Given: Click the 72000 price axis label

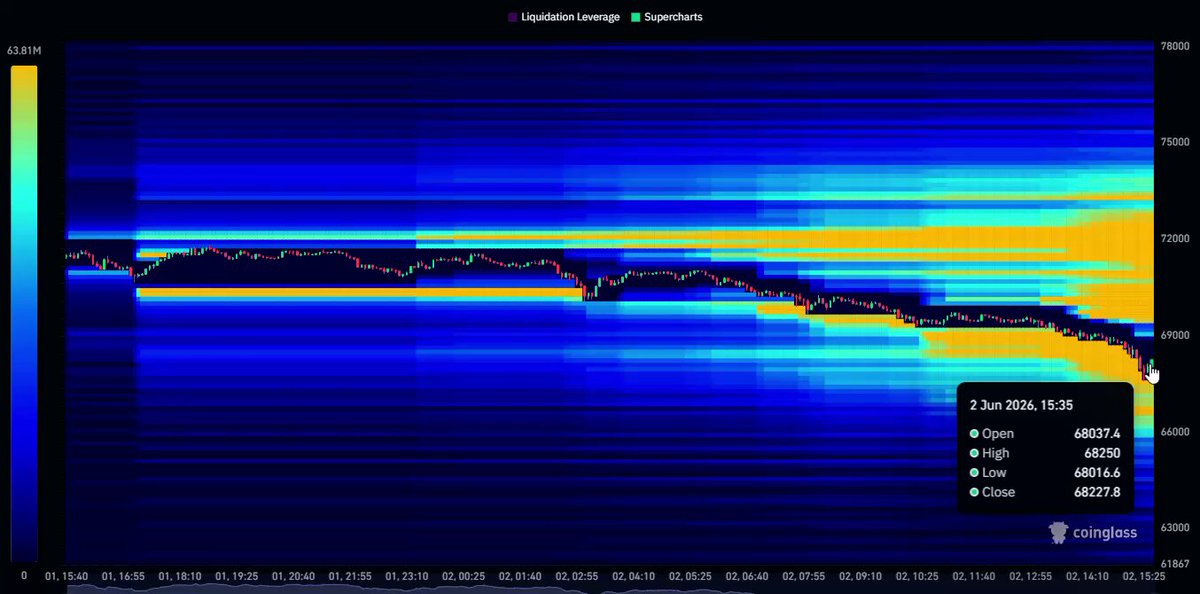Looking at the screenshot, I should pos(1174,239).
